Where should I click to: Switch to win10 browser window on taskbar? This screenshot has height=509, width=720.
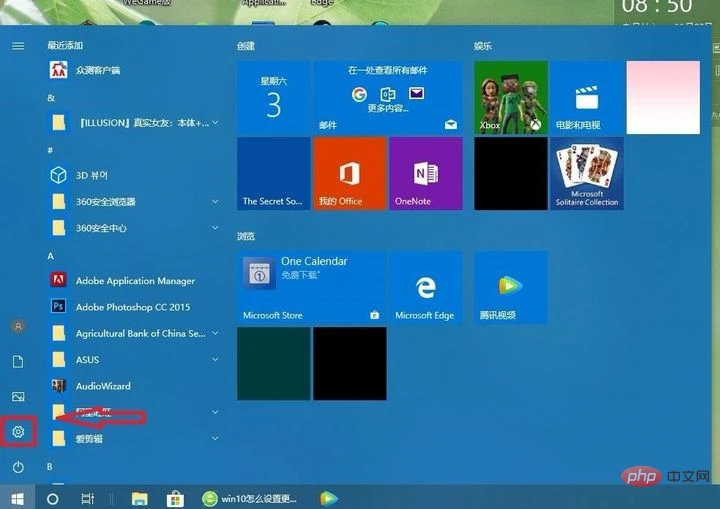(249, 498)
